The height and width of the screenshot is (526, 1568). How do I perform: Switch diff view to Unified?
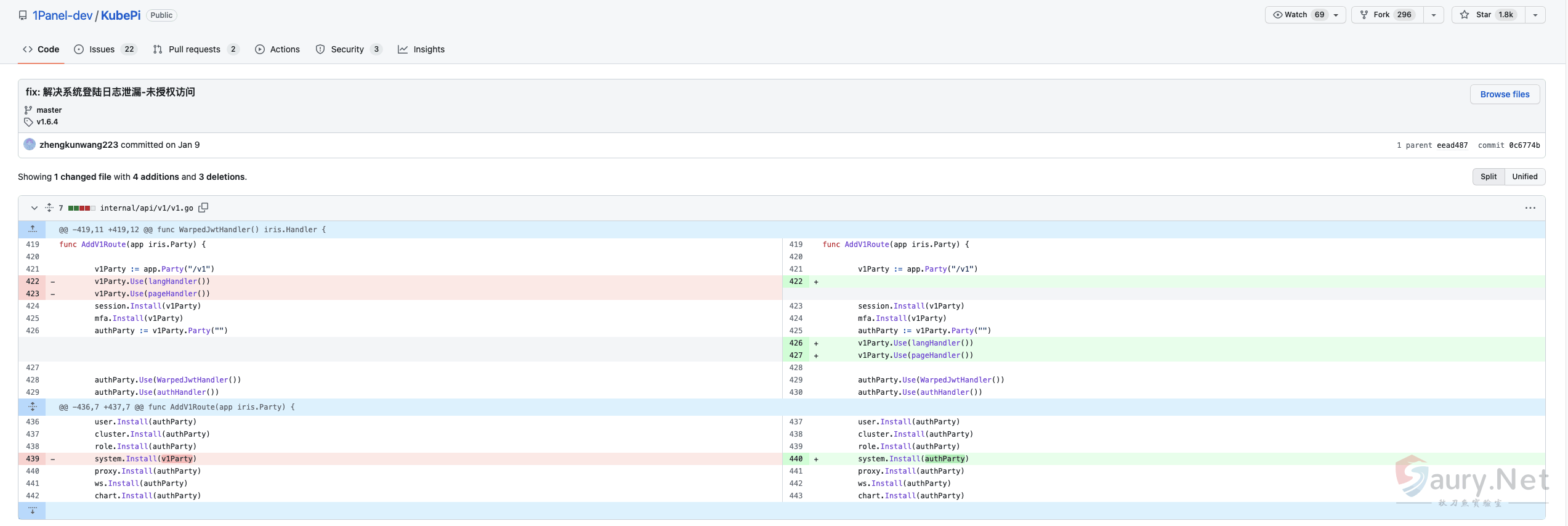(x=1524, y=177)
